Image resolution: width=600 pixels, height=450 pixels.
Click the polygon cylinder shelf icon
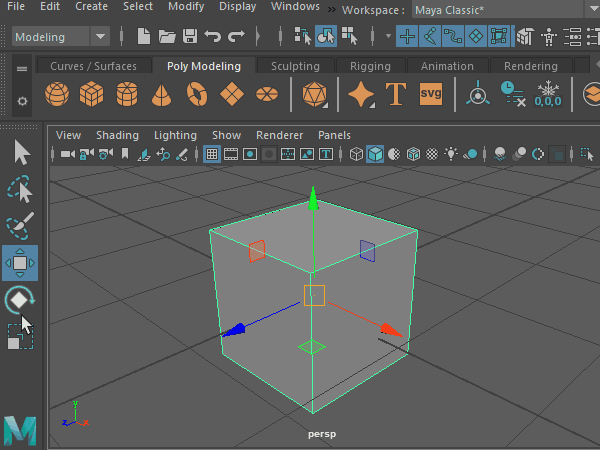pos(127,95)
